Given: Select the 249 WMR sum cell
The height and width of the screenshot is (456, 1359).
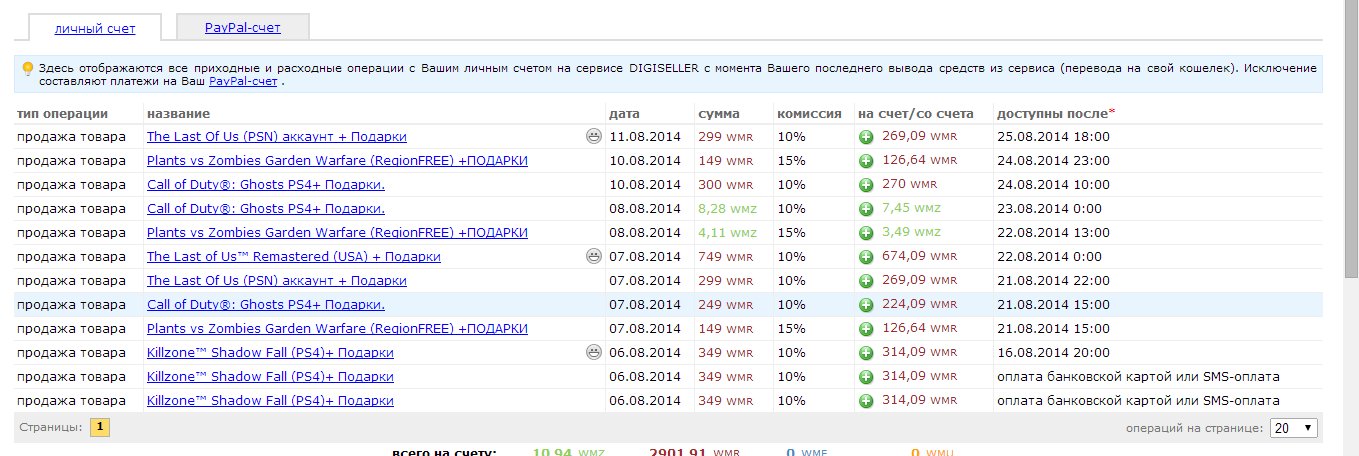Looking at the screenshot, I should click(725, 305).
